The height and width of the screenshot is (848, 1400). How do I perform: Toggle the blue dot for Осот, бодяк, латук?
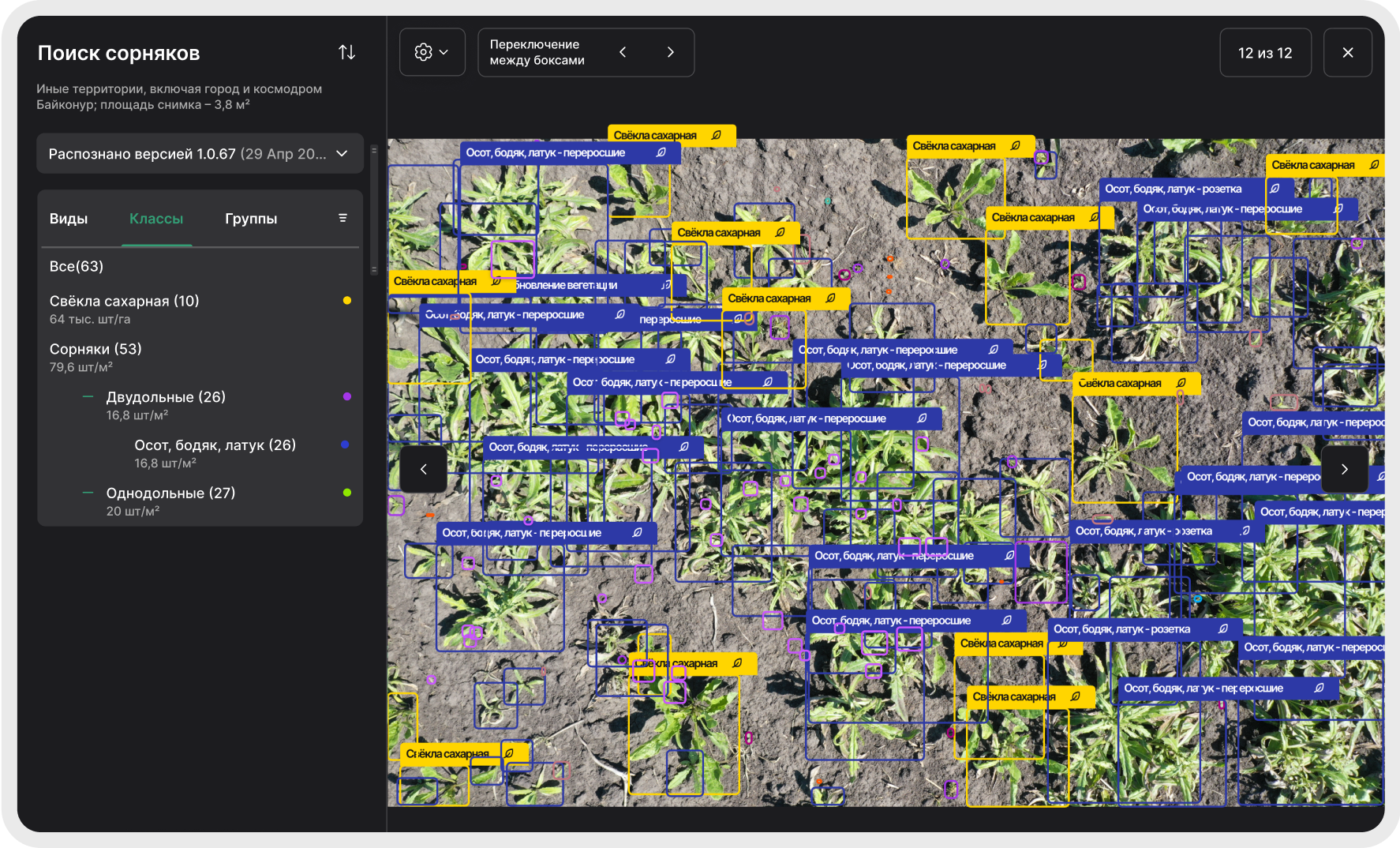(x=345, y=445)
